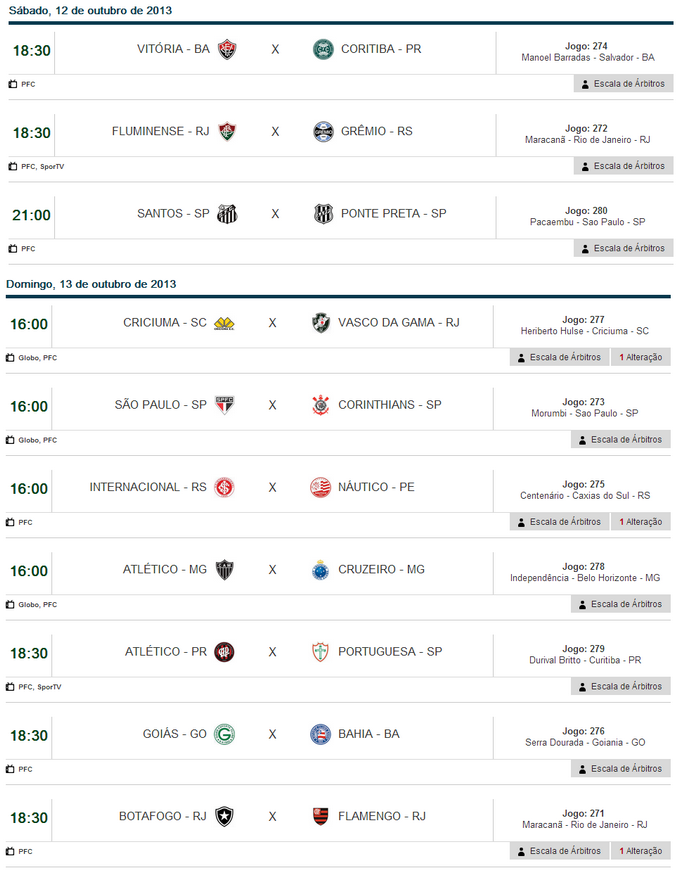Click the Internacional team crest
The image size is (680, 878).
(x=224, y=487)
